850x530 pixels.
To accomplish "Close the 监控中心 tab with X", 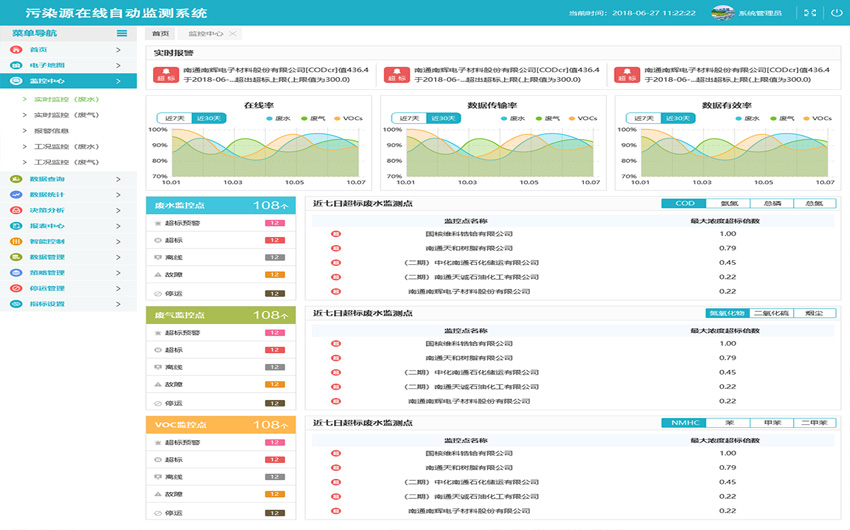I will 233,34.
